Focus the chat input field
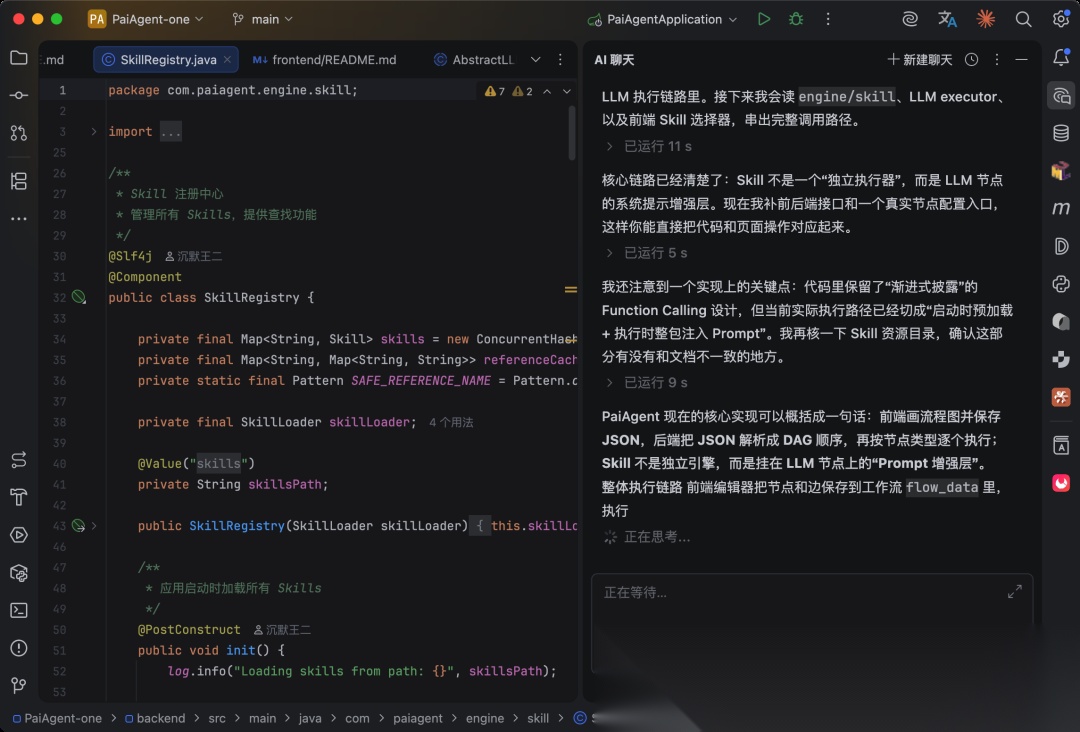This screenshot has width=1080, height=732. click(x=812, y=623)
